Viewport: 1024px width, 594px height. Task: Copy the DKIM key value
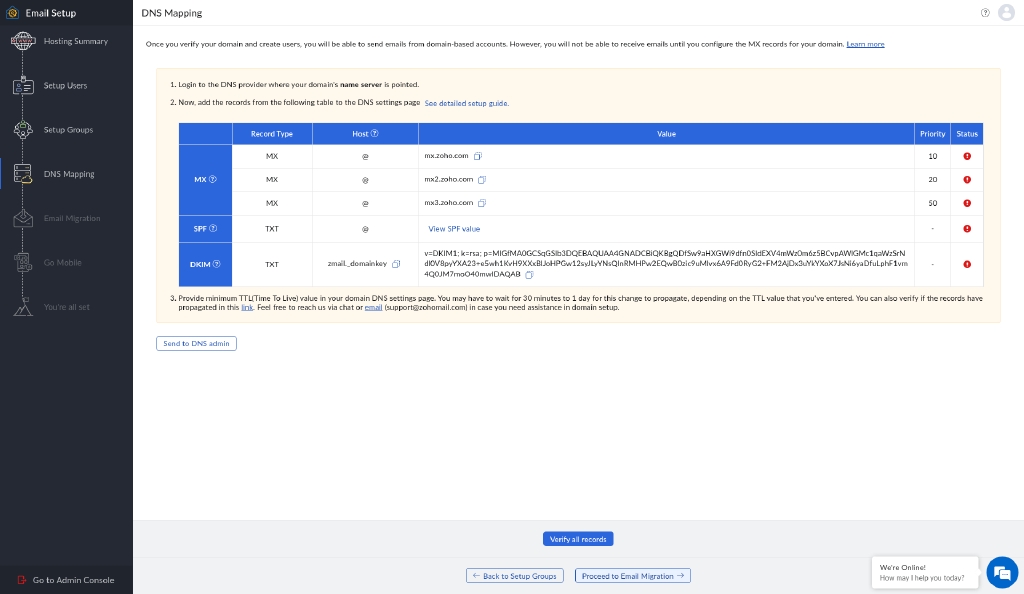pos(530,275)
